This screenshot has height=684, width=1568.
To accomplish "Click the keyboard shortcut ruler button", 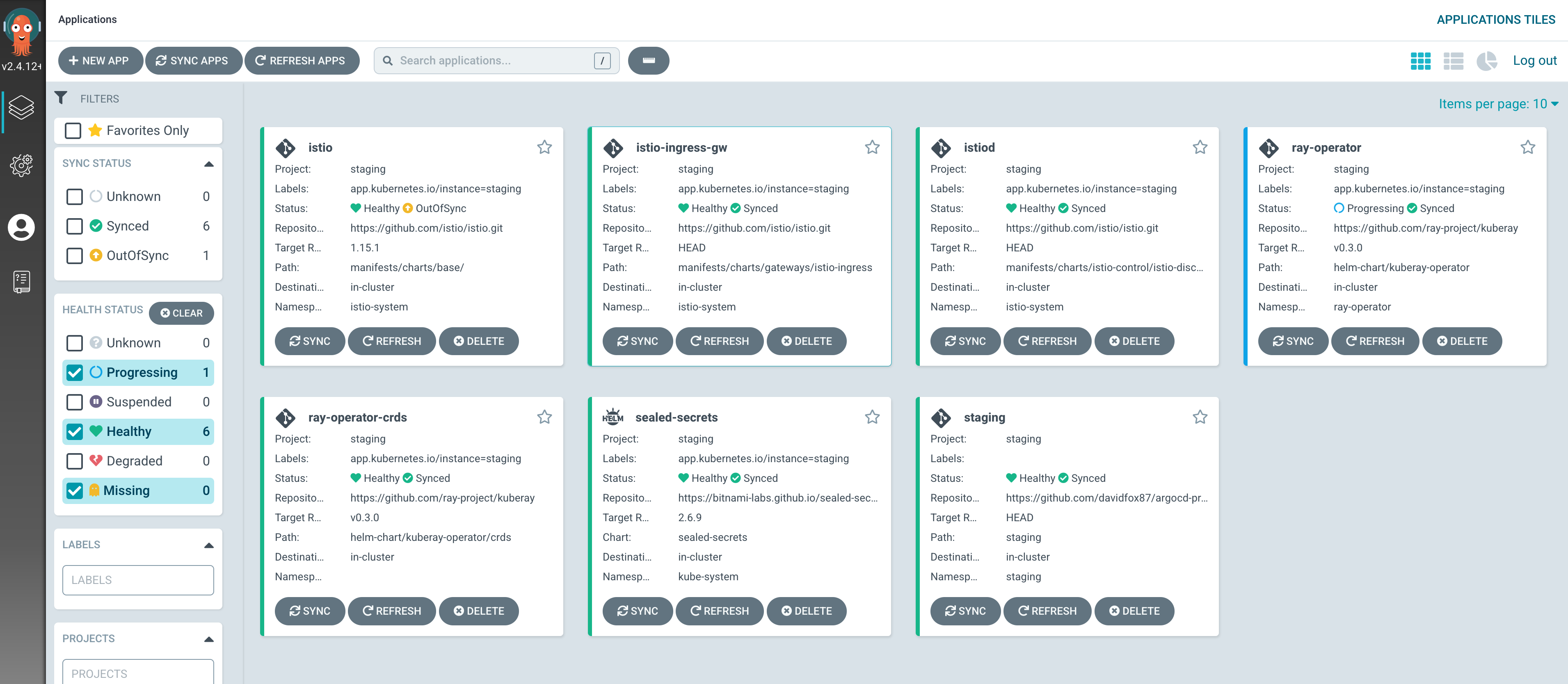I will (x=648, y=61).
